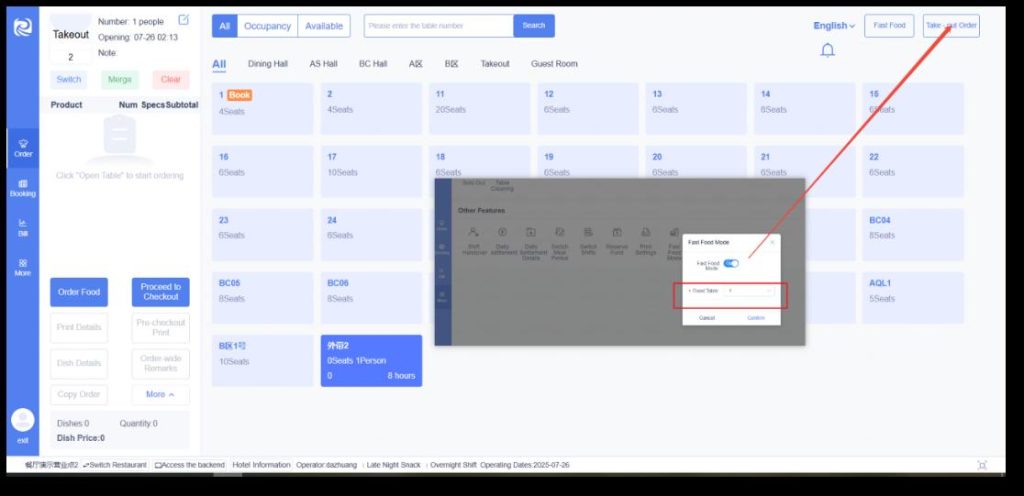
Task: Click the app logo in top-left corner
Action: pyautogui.click(x=22, y=27)
